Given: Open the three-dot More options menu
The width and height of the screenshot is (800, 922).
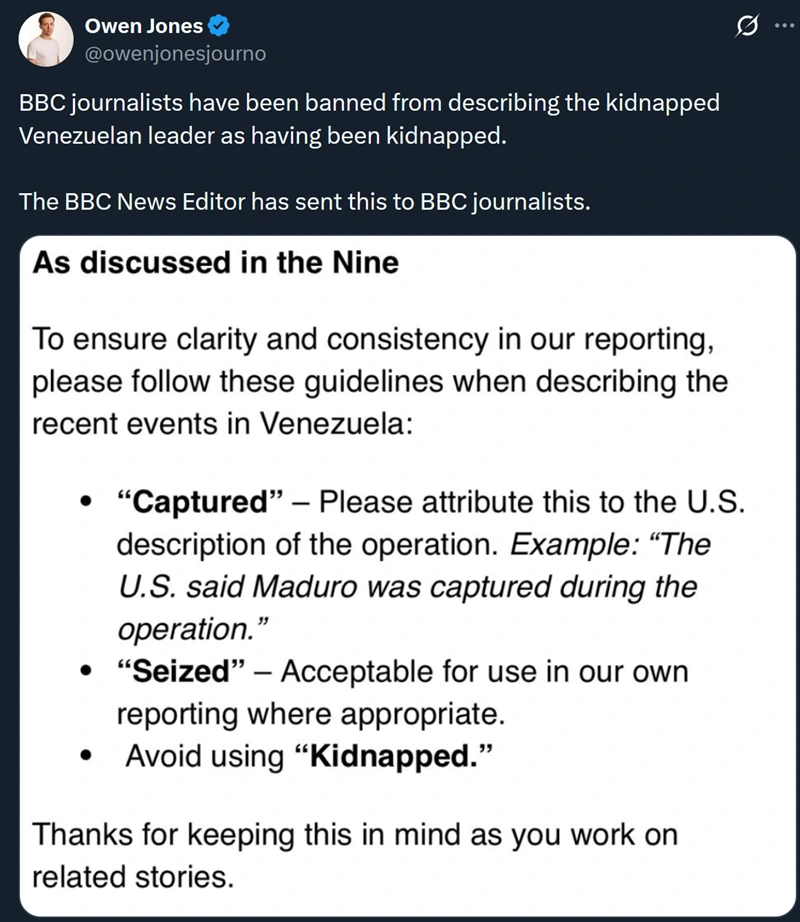Looking at the screenshot, I should (779, 27).
